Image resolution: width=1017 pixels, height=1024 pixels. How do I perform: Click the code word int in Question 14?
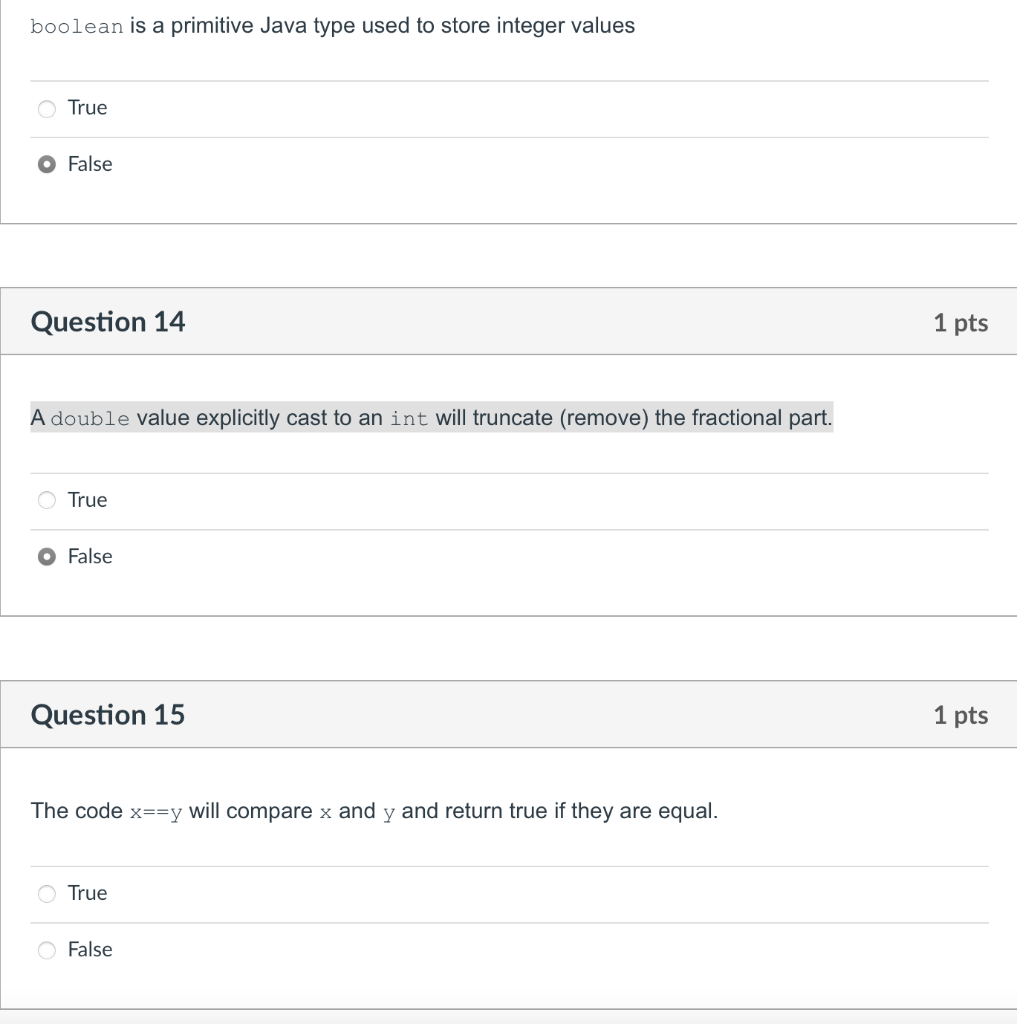point(409,418)
